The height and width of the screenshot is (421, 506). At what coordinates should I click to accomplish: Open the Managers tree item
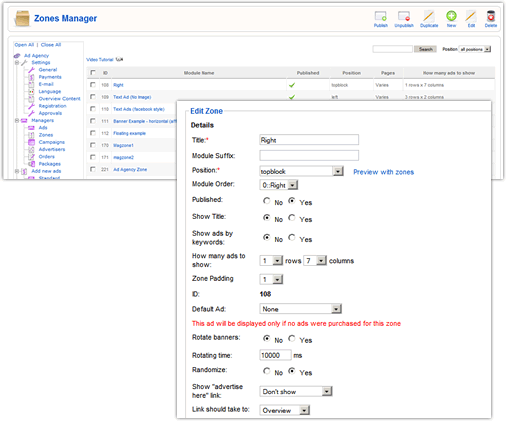pos(42,120)
